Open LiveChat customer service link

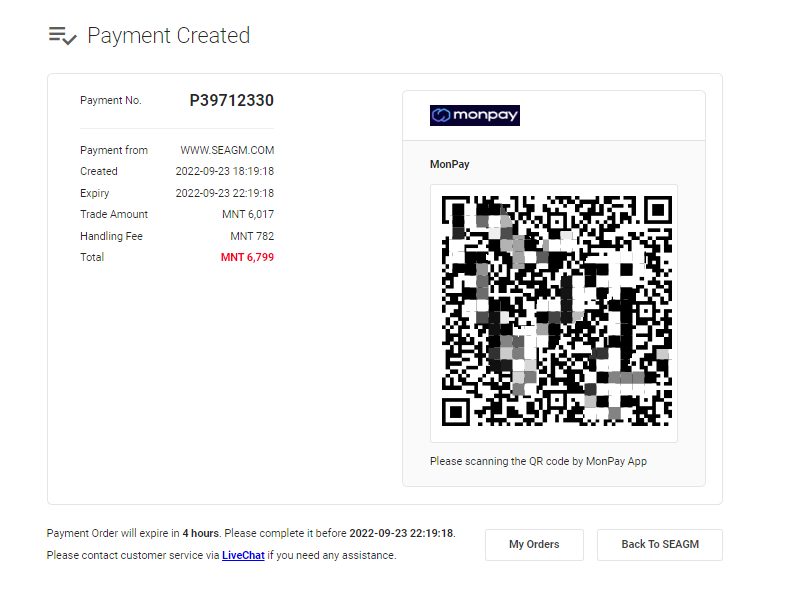pos(243,555)
